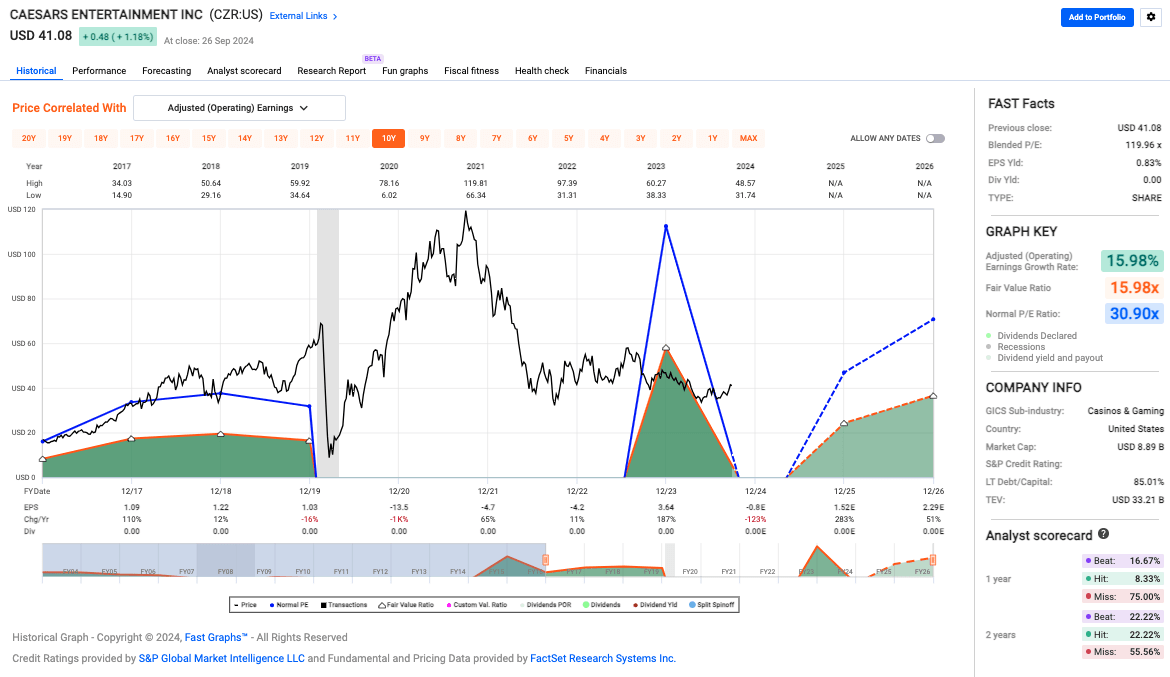Choose the 3Y range button
Screen dimensions: 1170x677
[x=640, y=138]
